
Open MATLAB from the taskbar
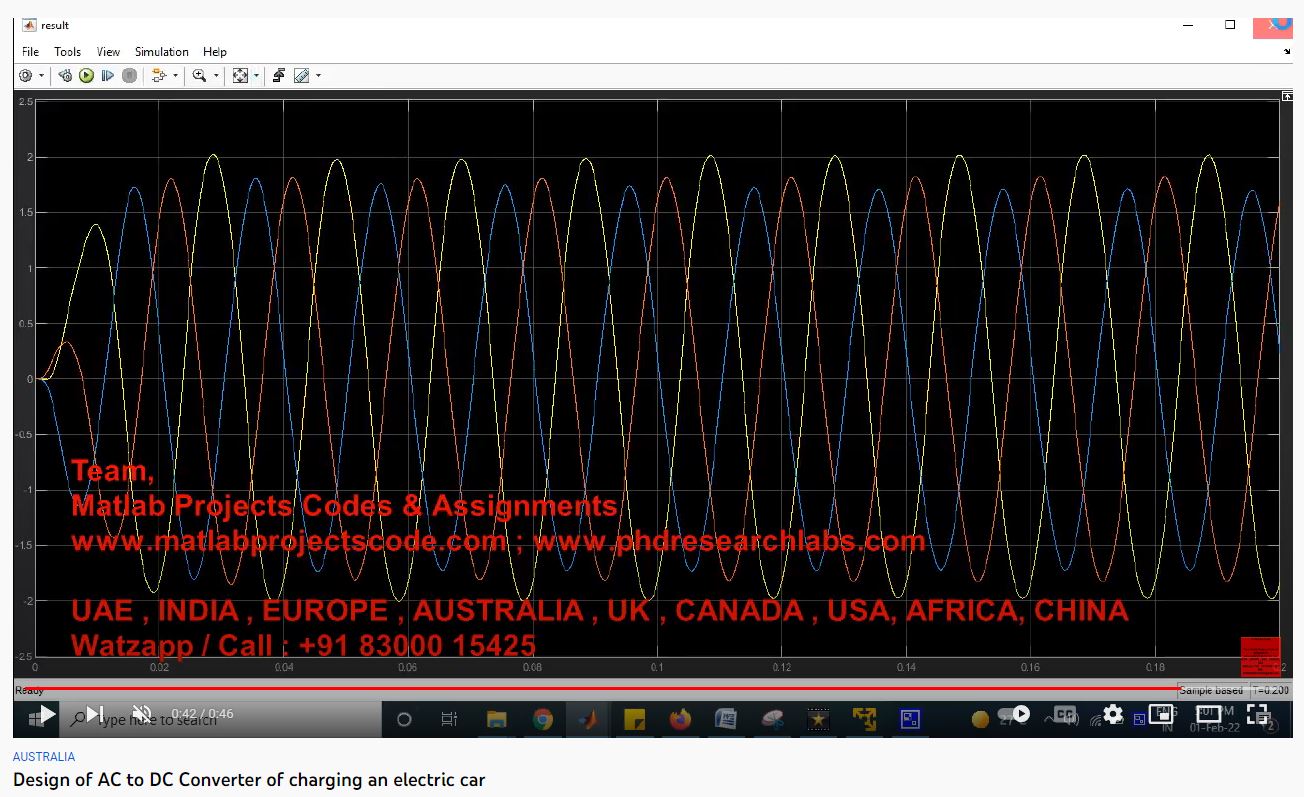point(588,719)
